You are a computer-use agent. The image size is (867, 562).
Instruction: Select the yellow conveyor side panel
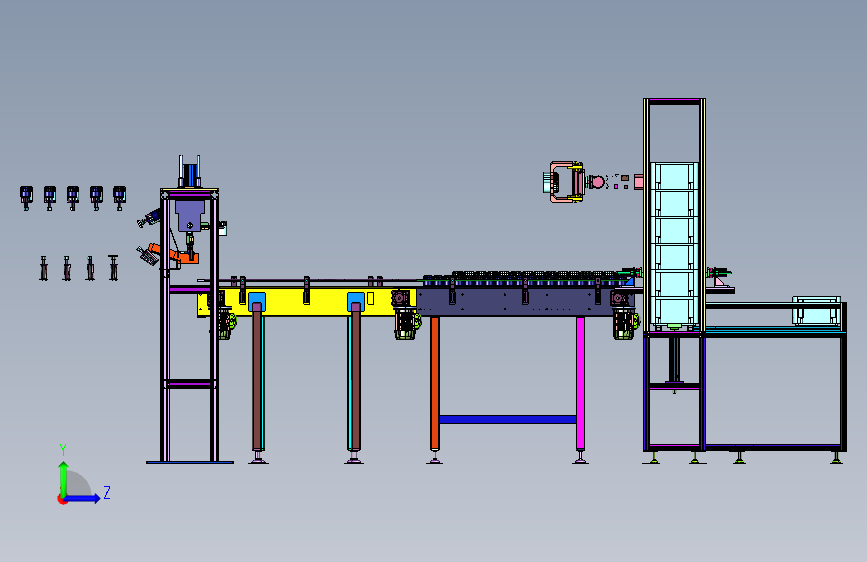point(307,302)
